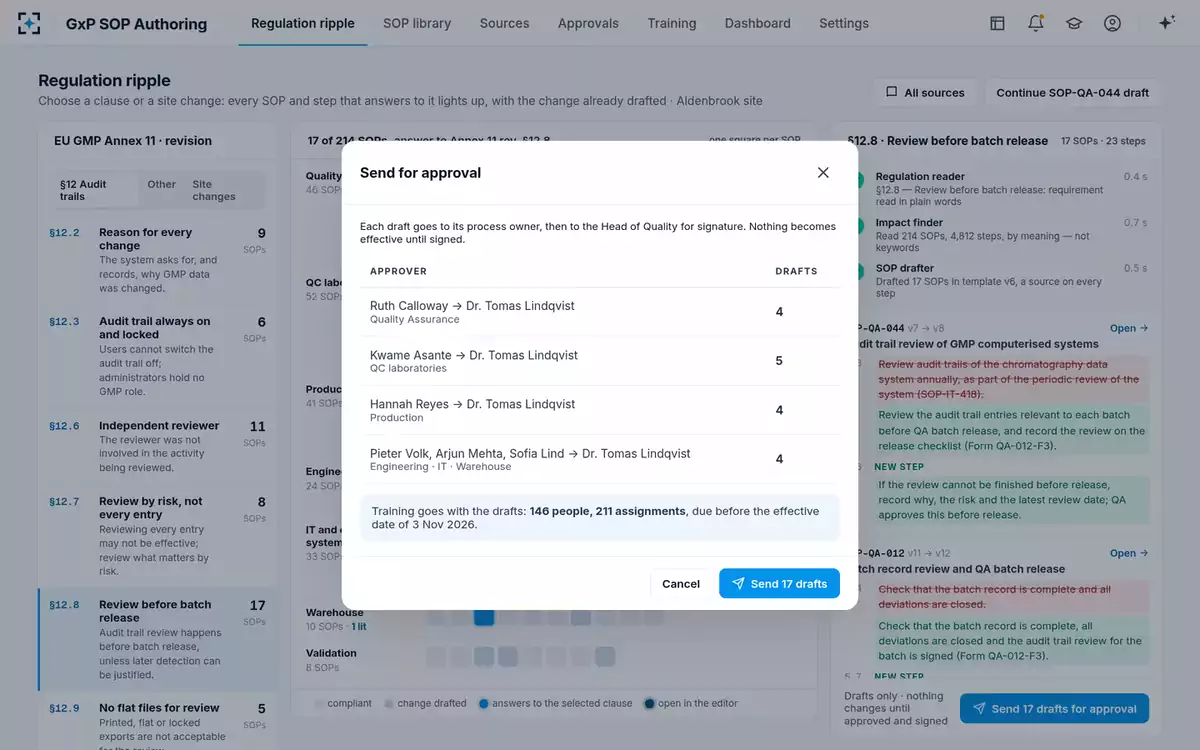Close the Send for approval dialog

click(823, 172)
